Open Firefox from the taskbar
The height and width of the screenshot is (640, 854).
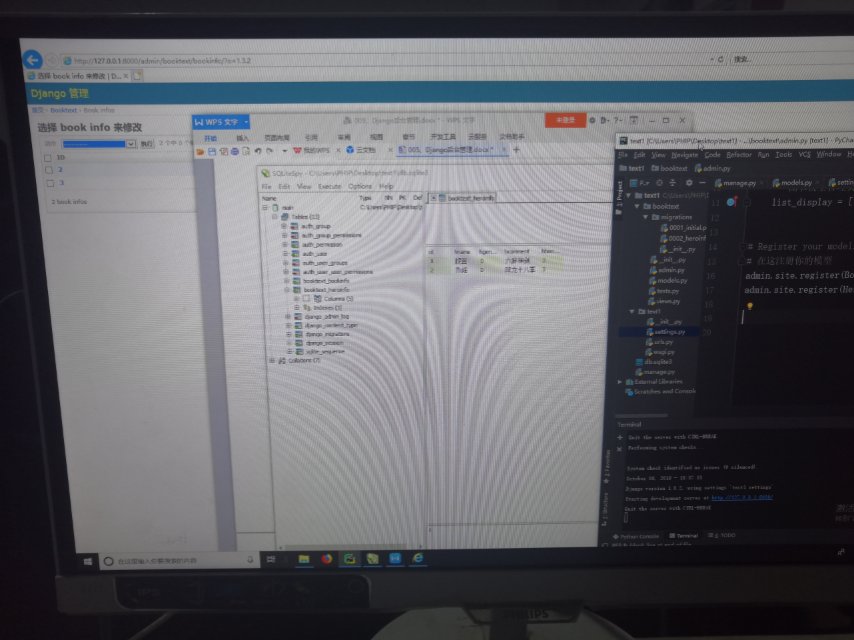[x=327, y=559]
